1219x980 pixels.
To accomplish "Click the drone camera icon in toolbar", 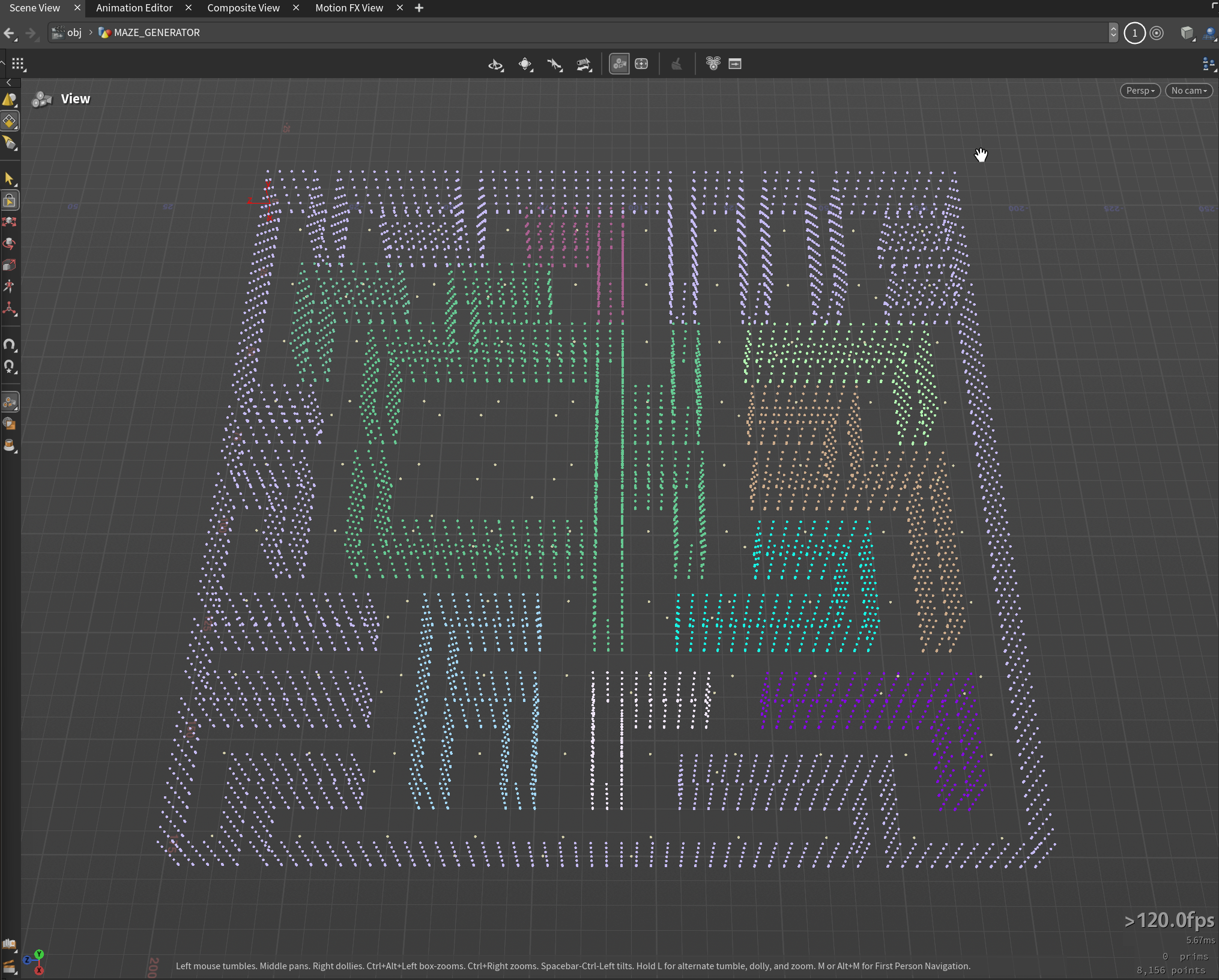I will click(x=713, y=64).
